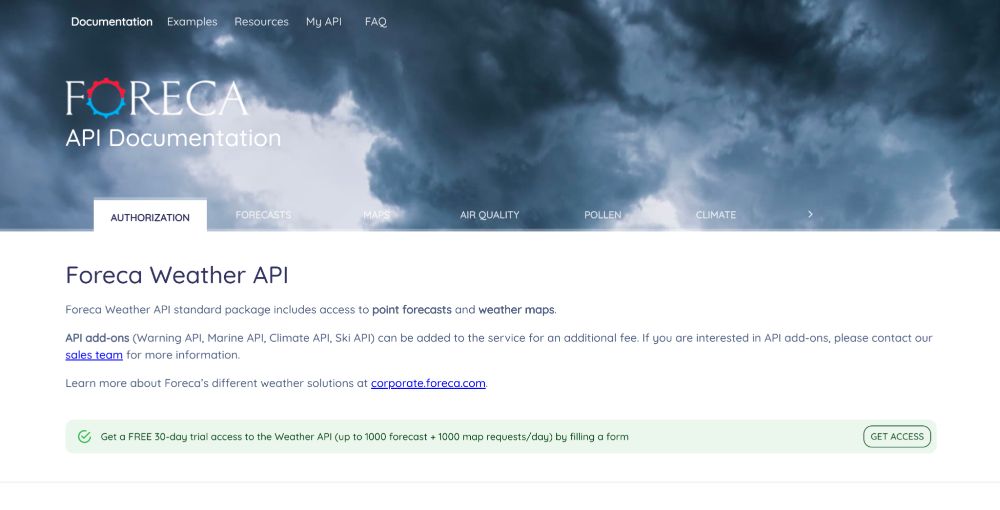The width and height of the screenshot is (1000, 510).
Task: Follow the sales team link
Action: (x=94, y=355)
